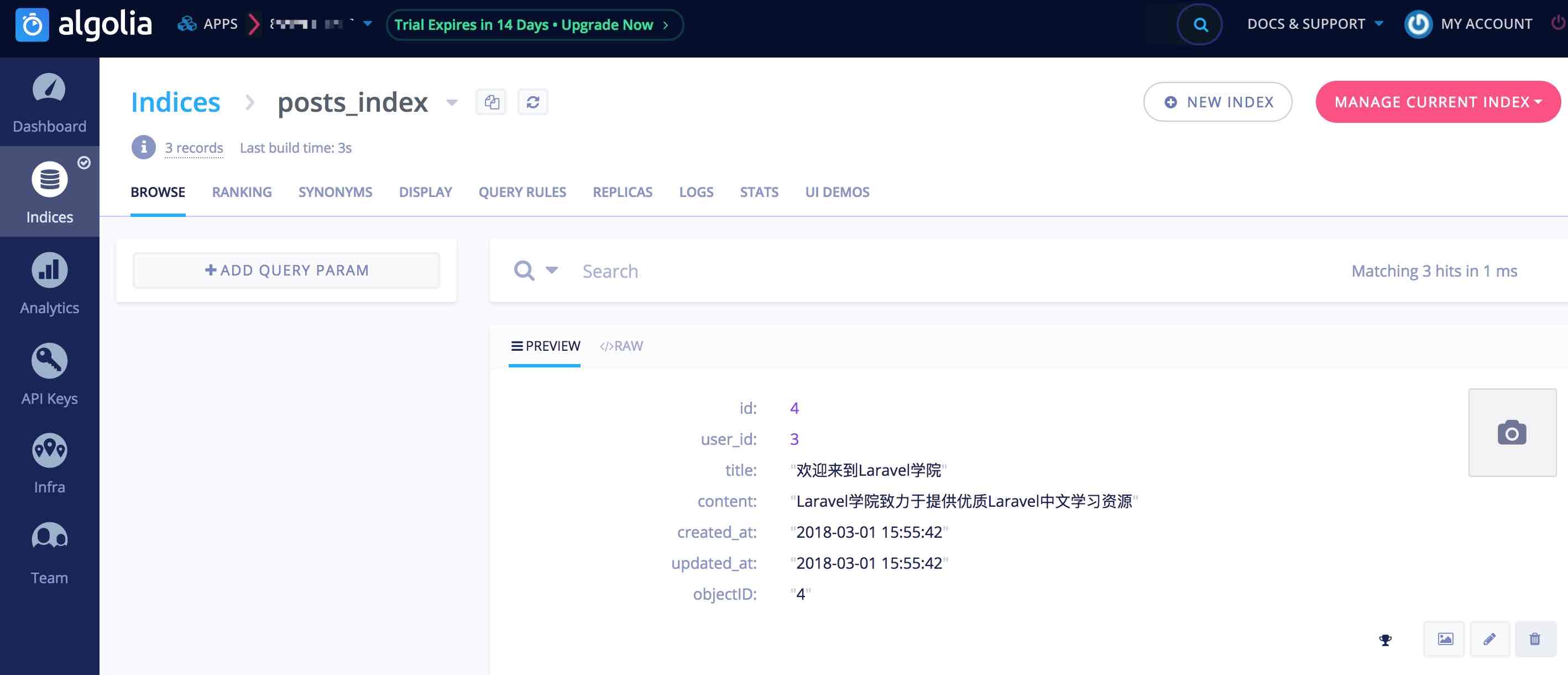Expand the search options arrow
This screenshot has height=675, width=1568.
coord(551,270)
